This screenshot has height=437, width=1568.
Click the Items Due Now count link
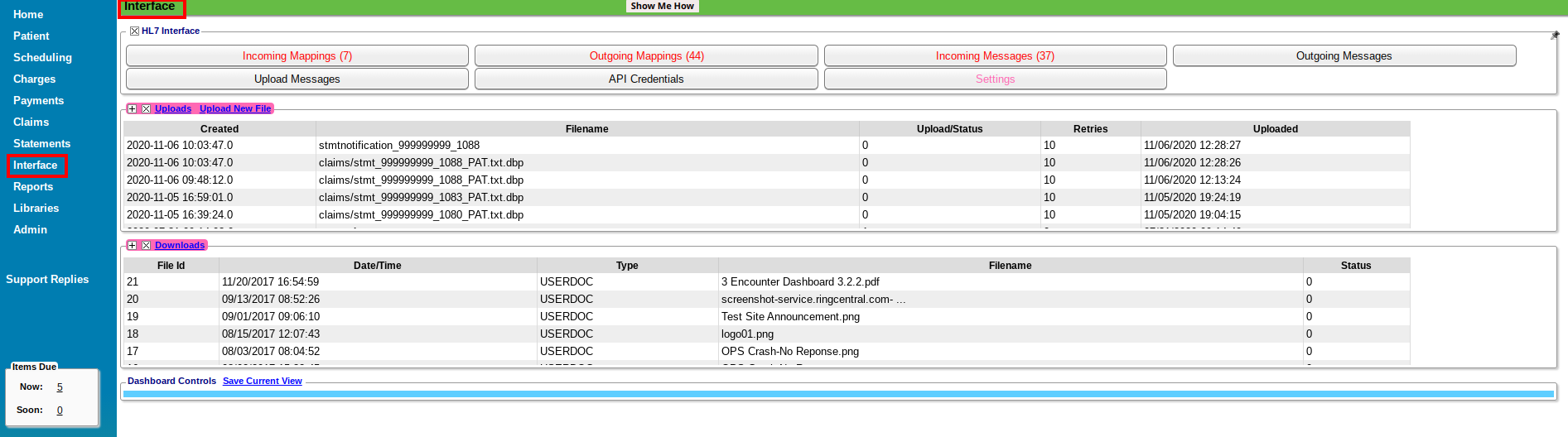click(60, 387)
